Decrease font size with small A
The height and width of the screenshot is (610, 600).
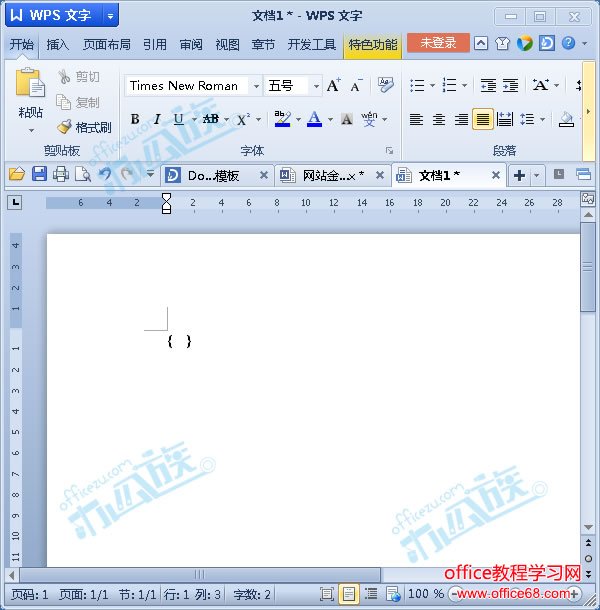coord(356,86)
